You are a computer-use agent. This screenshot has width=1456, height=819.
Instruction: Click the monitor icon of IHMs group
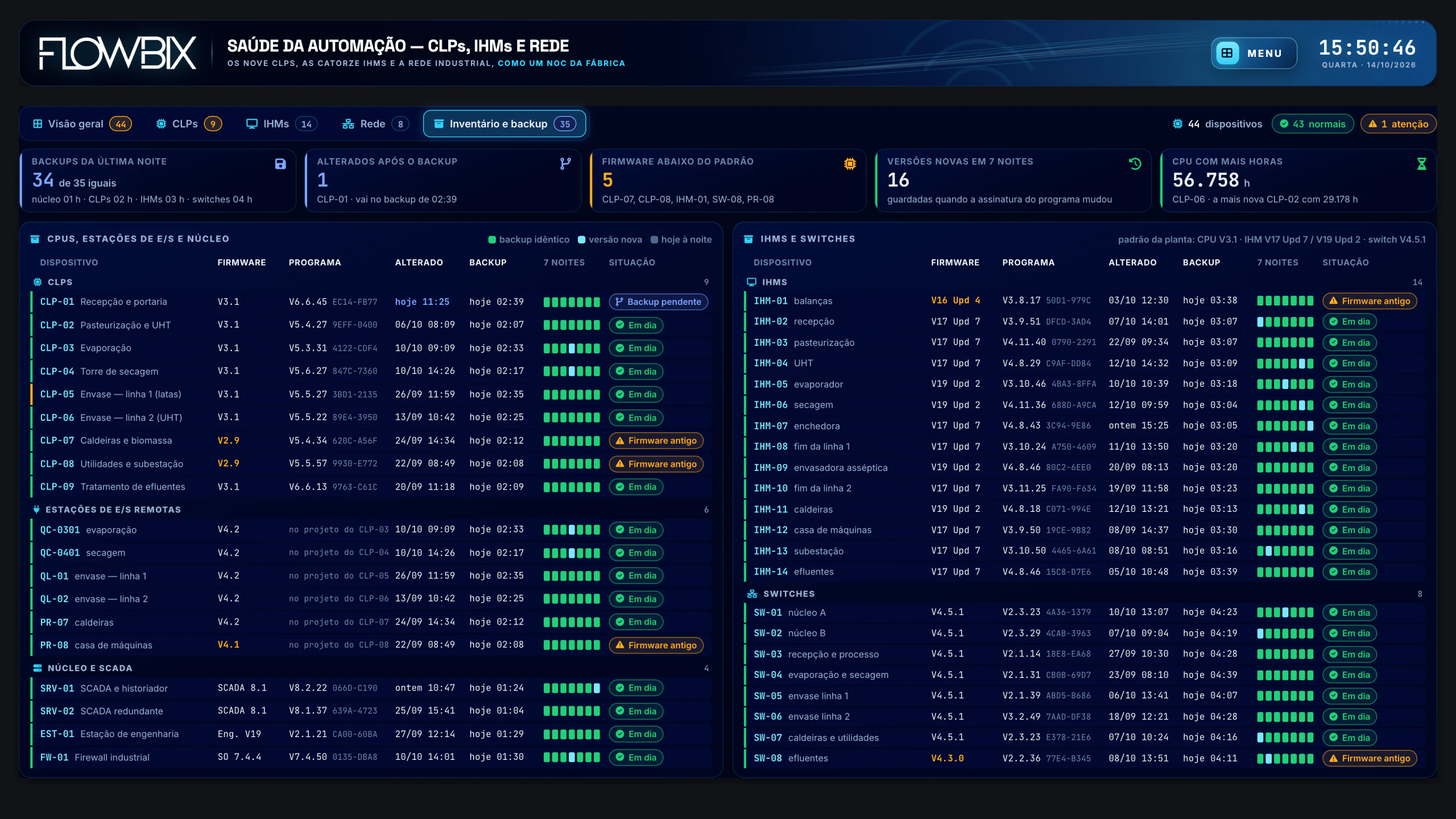click(x=751, y=282)
